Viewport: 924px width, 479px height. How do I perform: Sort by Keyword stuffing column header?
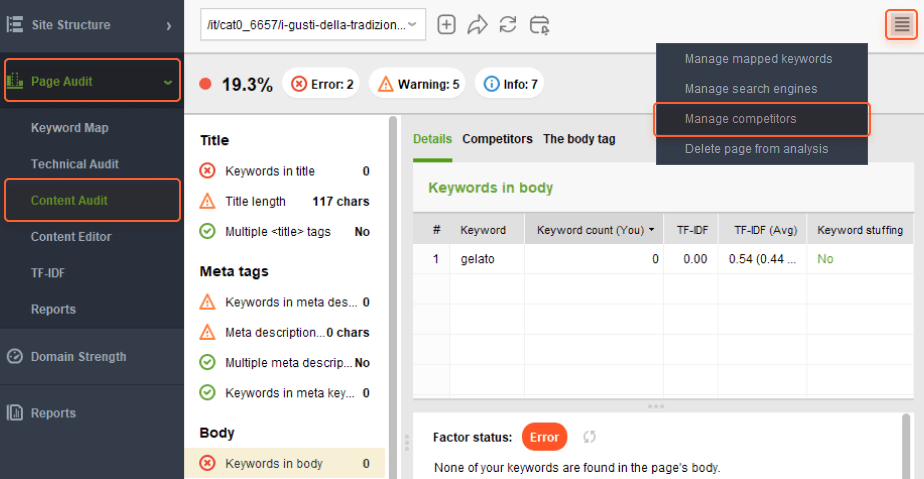tap(860, 230)
